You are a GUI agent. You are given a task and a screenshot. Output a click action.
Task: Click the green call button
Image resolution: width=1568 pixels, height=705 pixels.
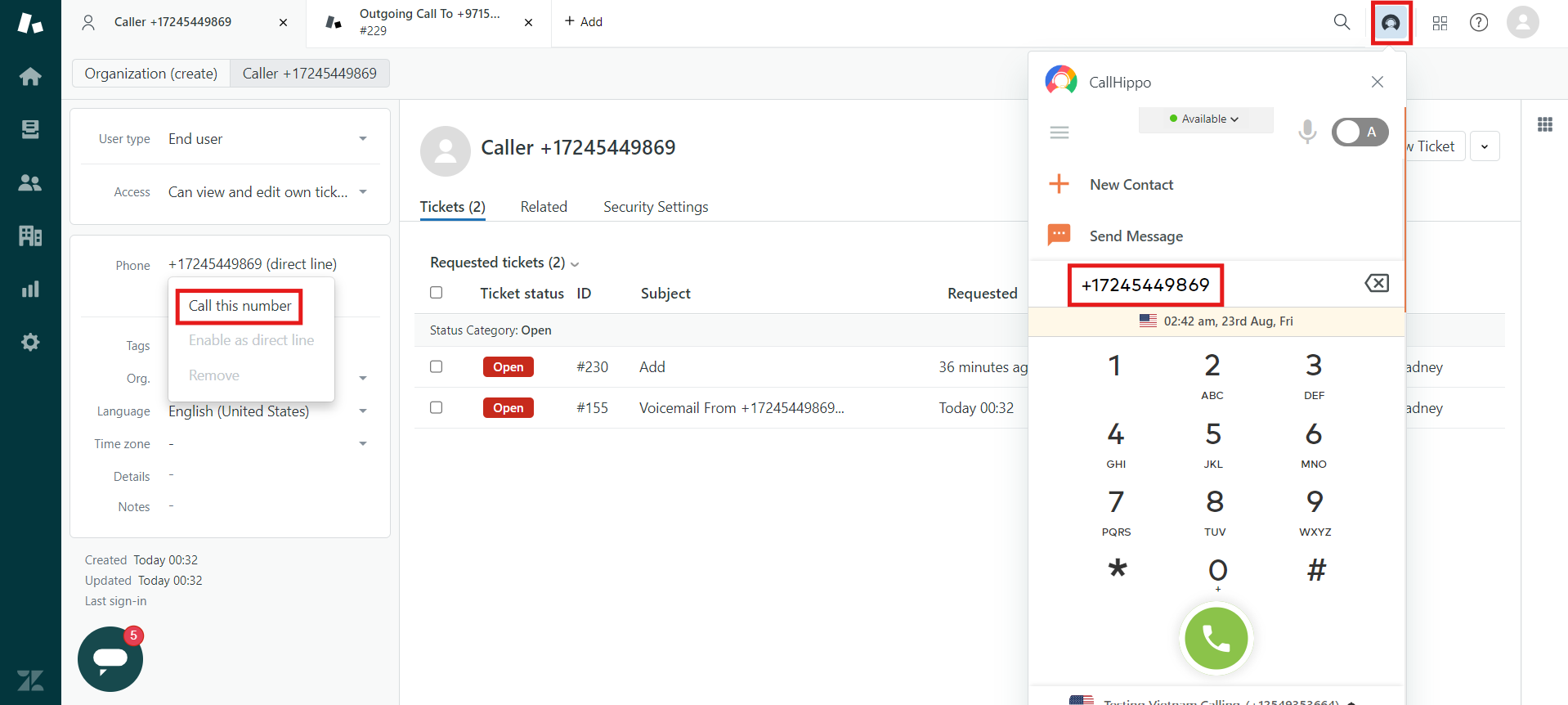(1216, 638)
